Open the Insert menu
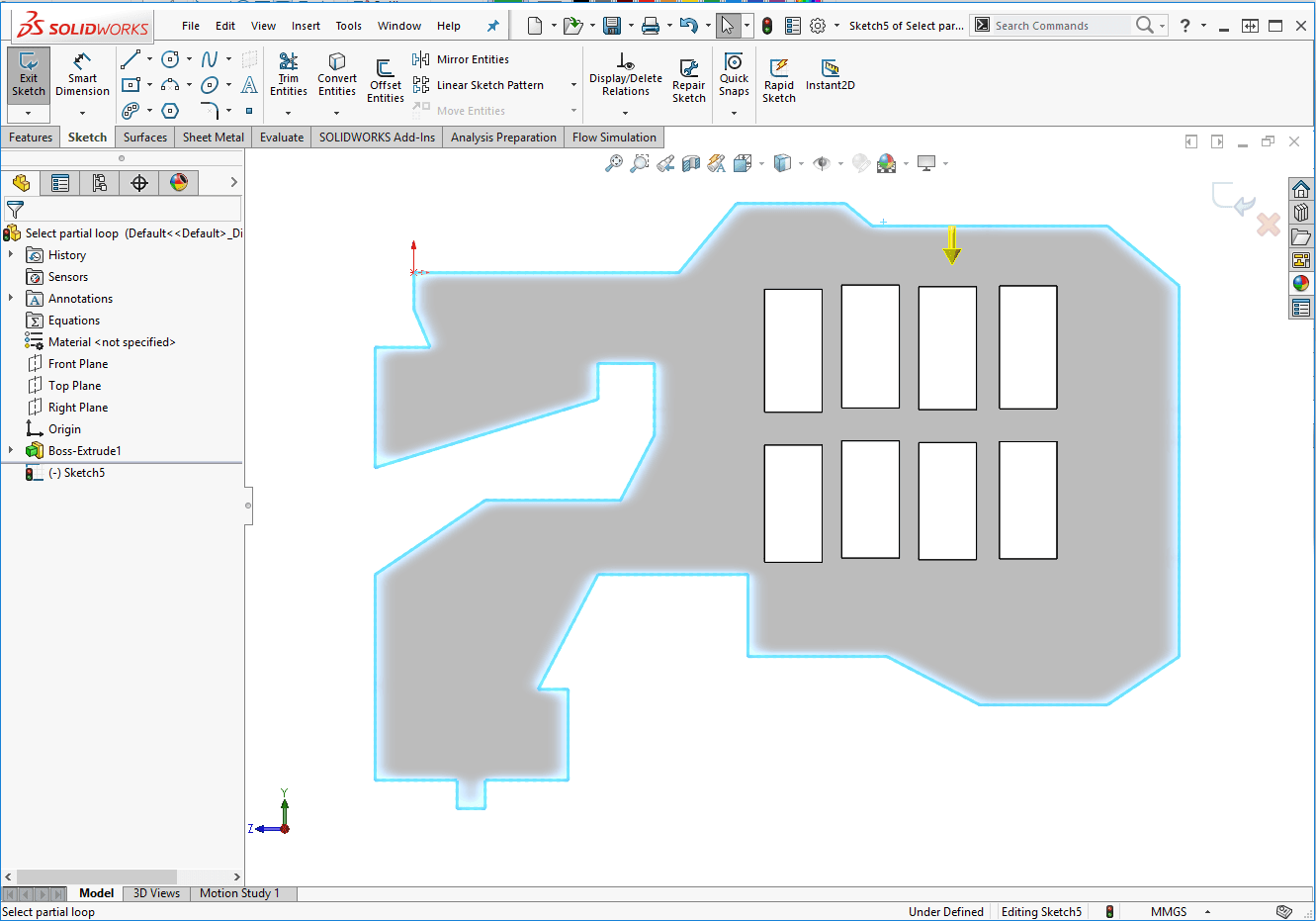Screen dimensions: 1316x921 tap(306, 26)
